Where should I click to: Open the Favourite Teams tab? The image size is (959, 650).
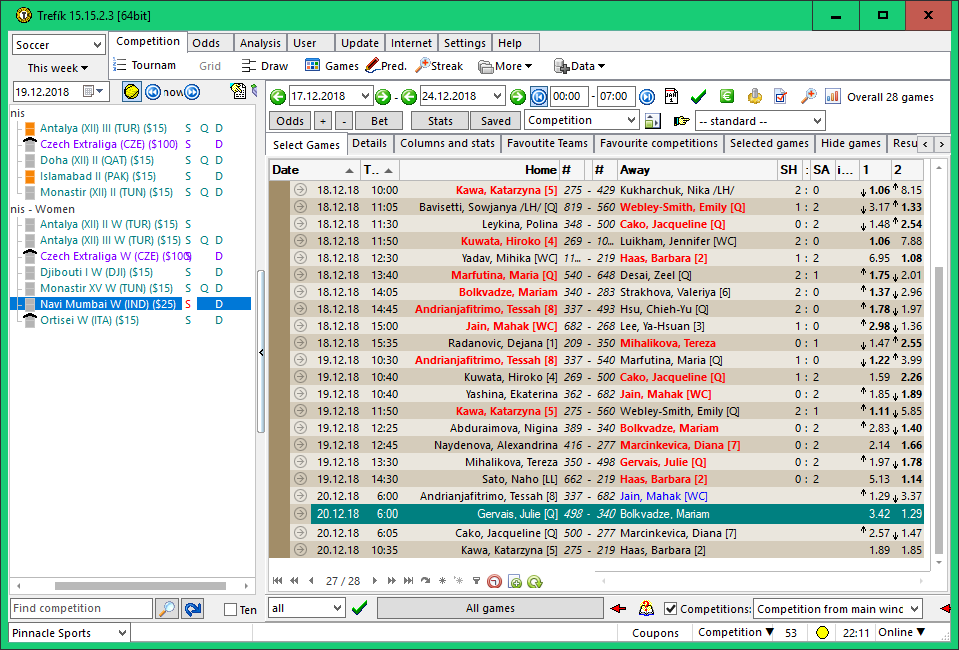click(x=546, y=144)
